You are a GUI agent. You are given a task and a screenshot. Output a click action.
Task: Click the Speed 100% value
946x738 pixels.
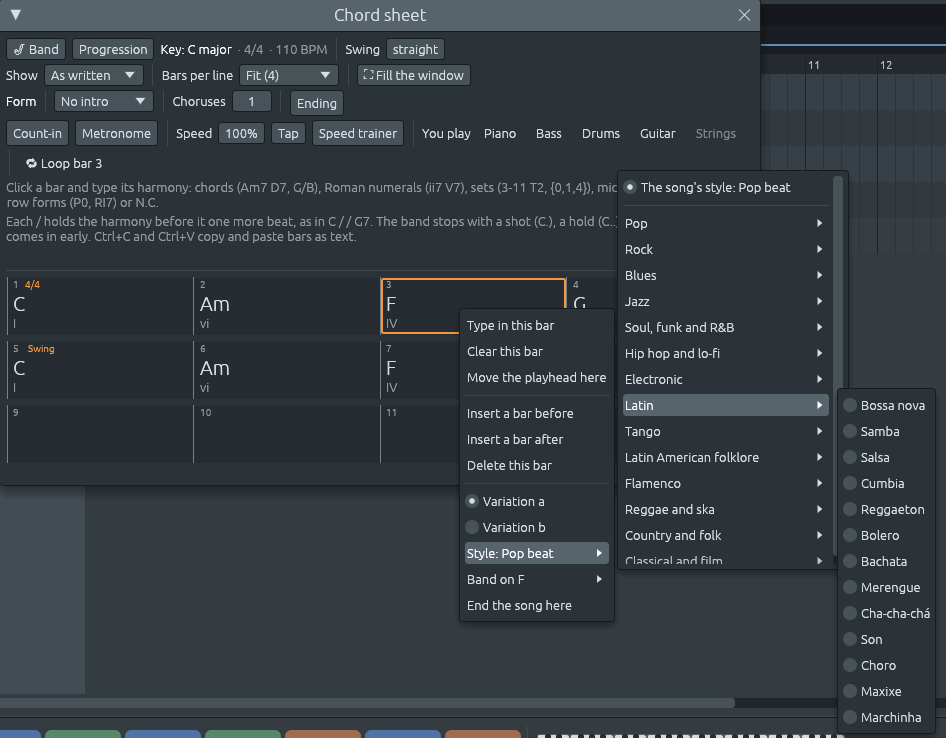tap(241, 133)
